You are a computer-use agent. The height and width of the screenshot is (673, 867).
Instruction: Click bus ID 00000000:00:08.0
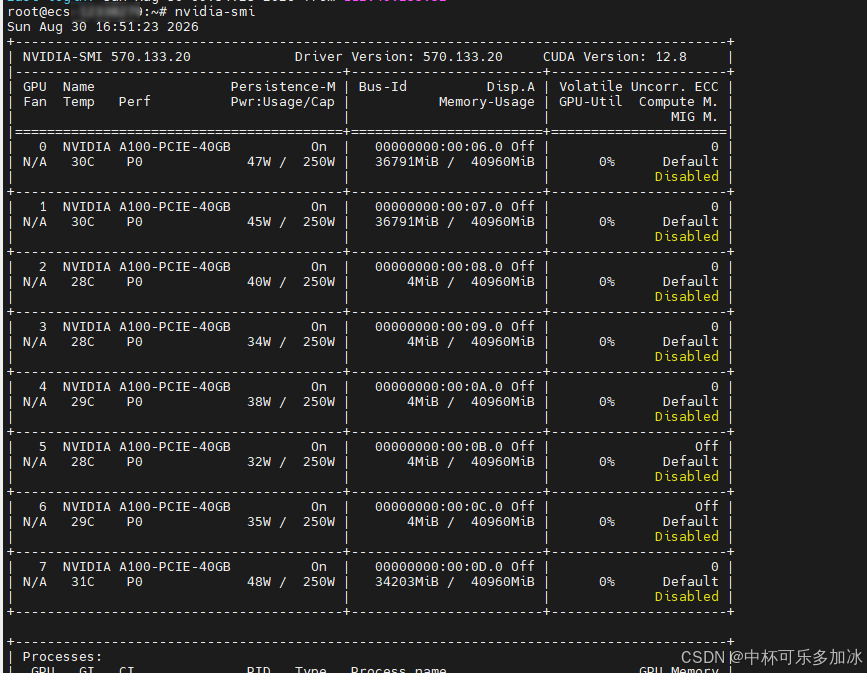[x=439, y=267]
